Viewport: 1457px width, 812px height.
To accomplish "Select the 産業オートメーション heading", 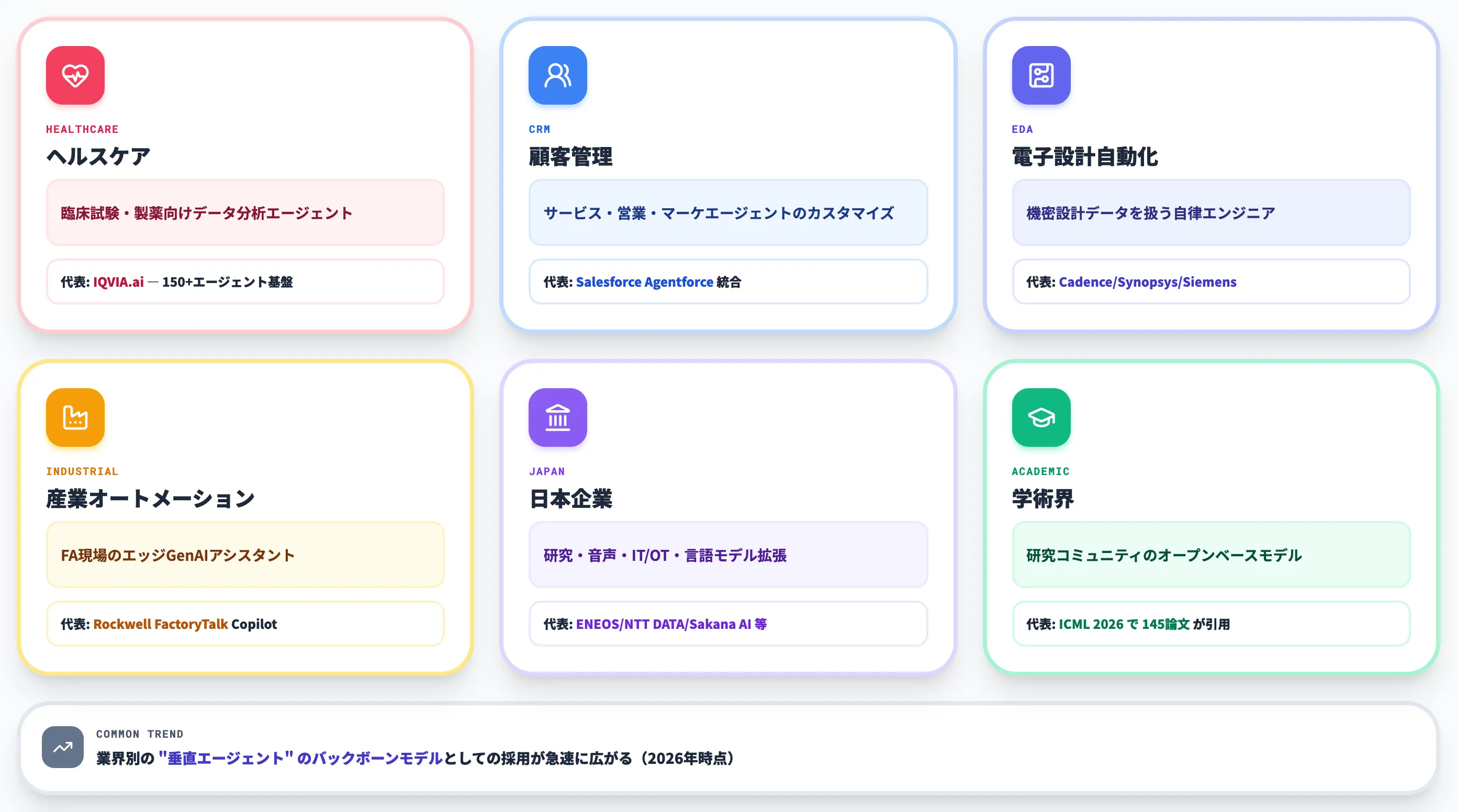I will click(x=150, y=499).
